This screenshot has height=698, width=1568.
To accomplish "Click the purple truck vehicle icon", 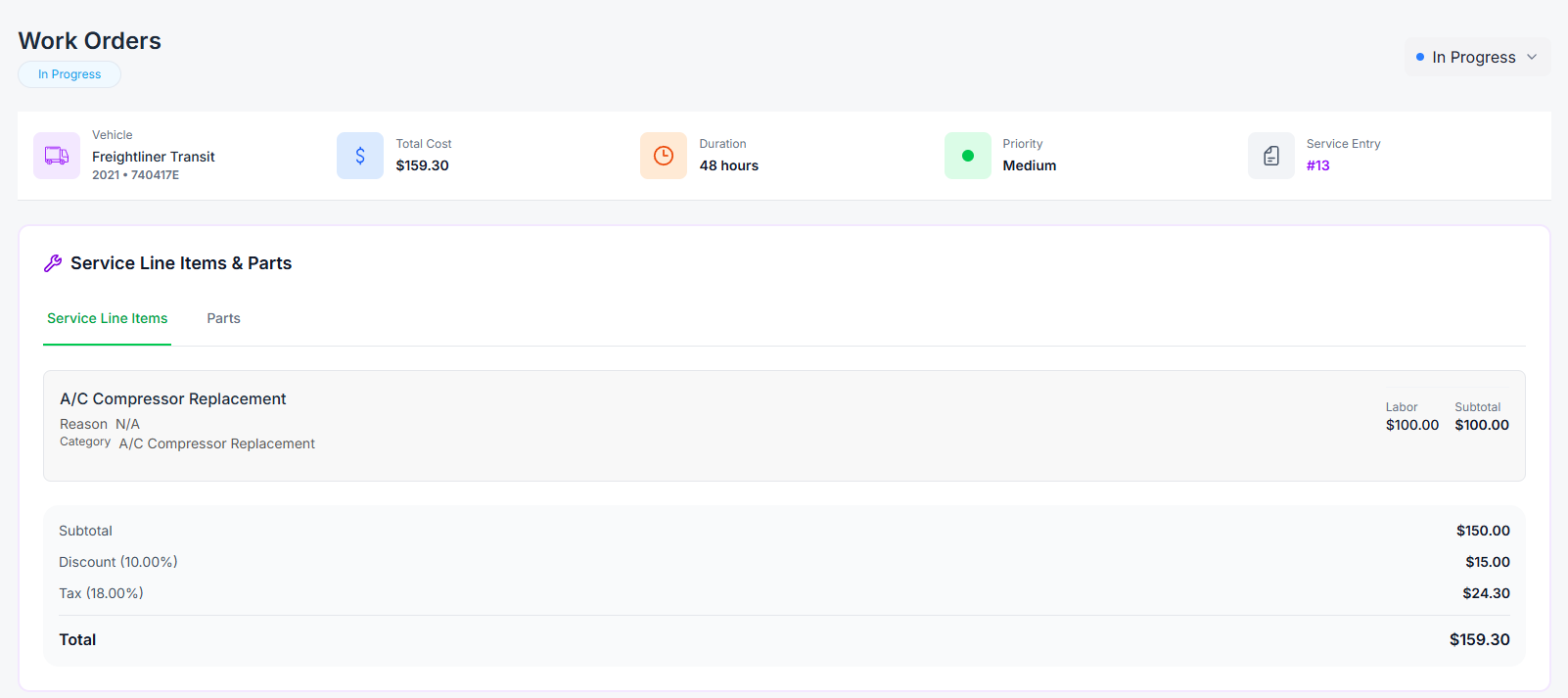I will point(57,156).
